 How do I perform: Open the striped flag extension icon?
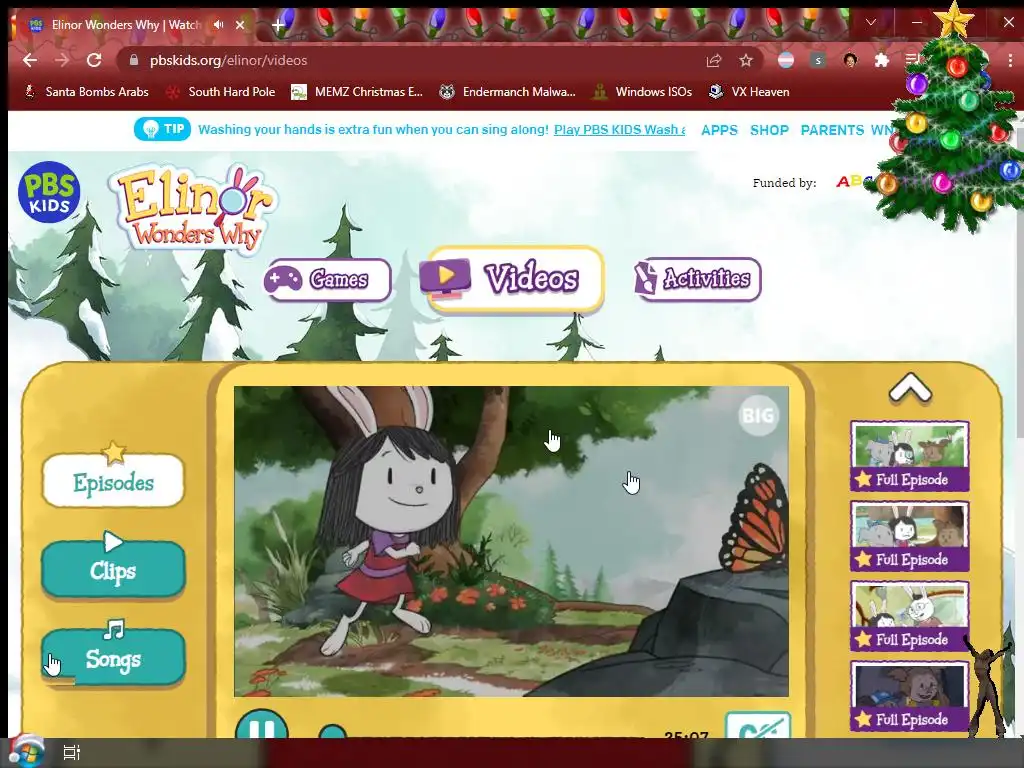point(786,61)
